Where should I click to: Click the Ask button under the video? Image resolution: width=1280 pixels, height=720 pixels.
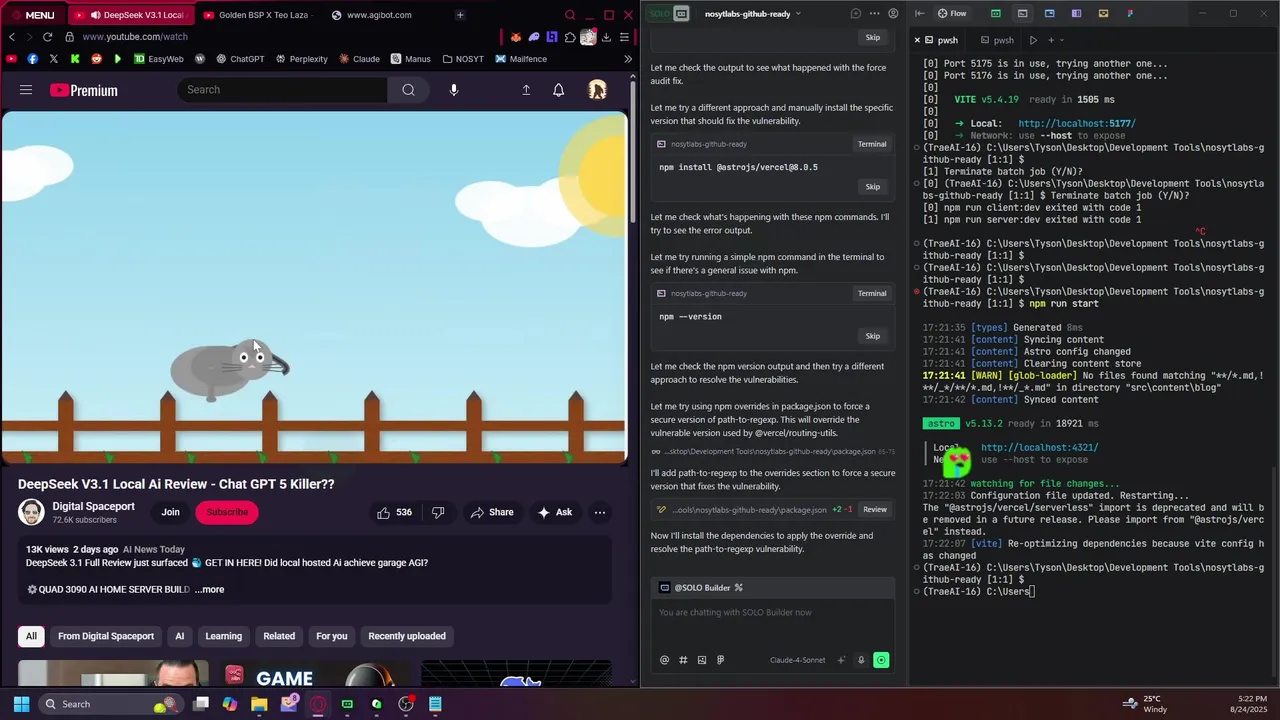[555, 512]
